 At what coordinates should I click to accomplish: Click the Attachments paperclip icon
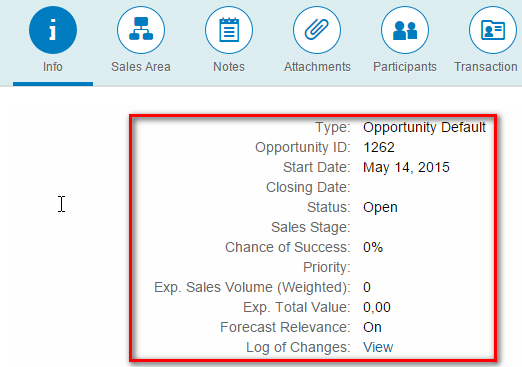click(317, 30)
